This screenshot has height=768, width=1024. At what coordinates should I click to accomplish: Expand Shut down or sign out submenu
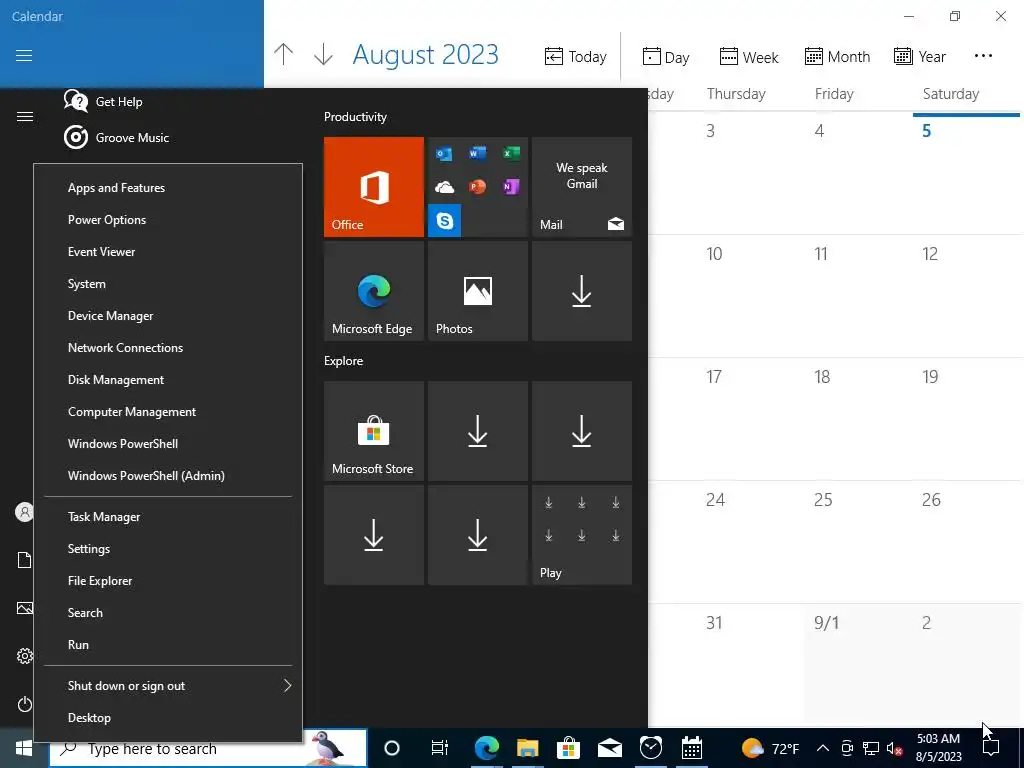pos(168,686)
